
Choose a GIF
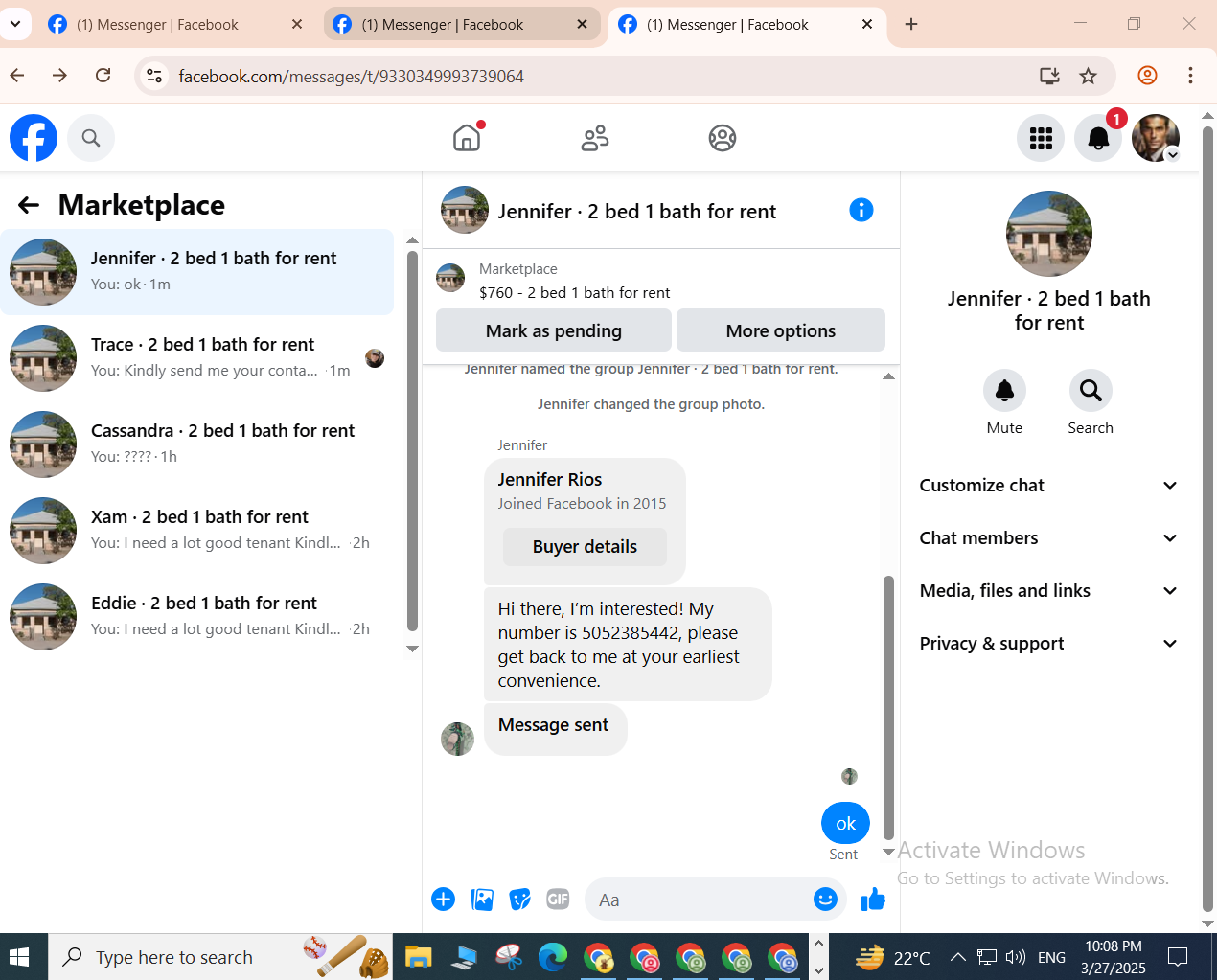pos(558,900)
